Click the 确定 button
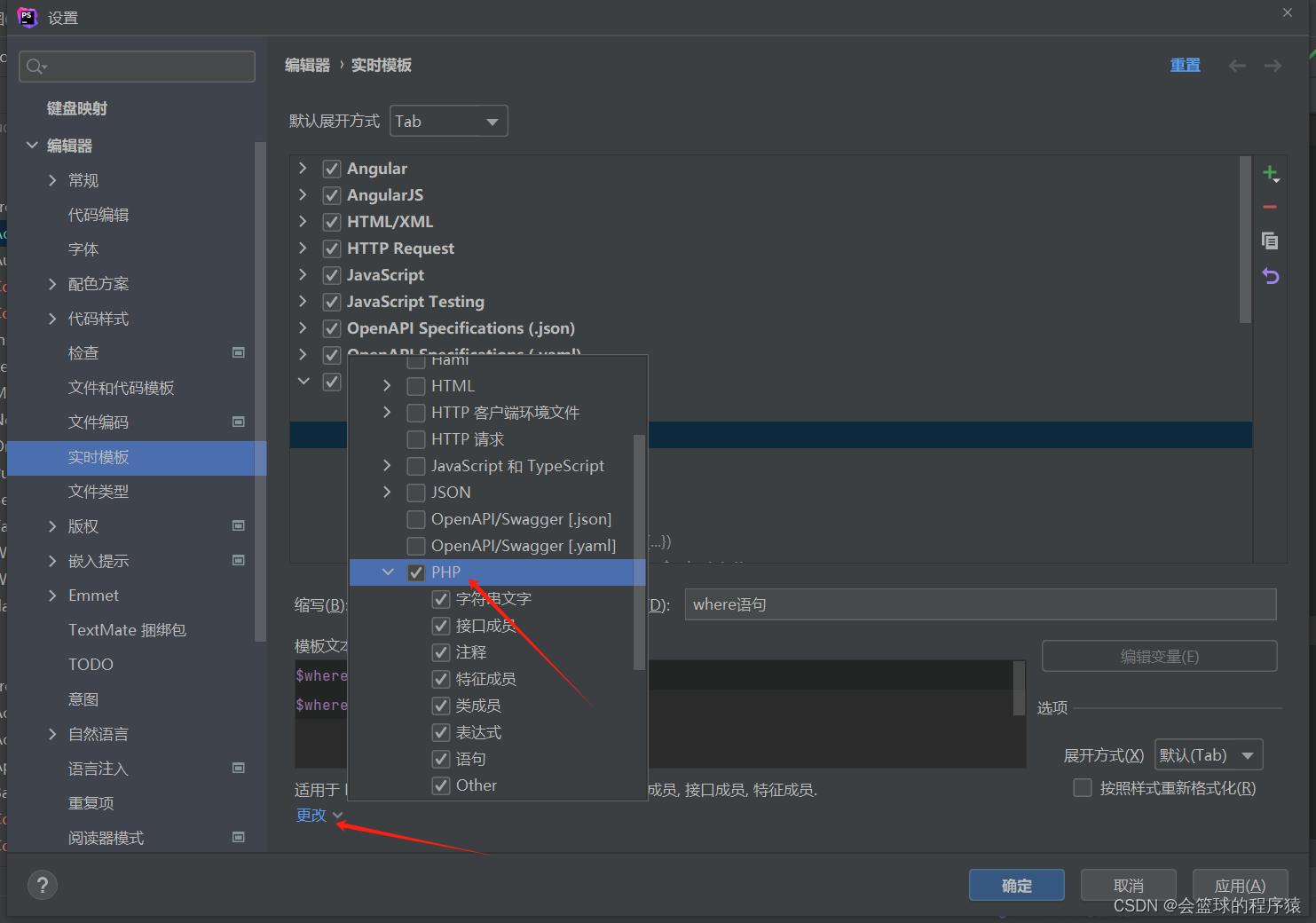The width and height of the screenshot is (1316, 923). [1016, 885]
